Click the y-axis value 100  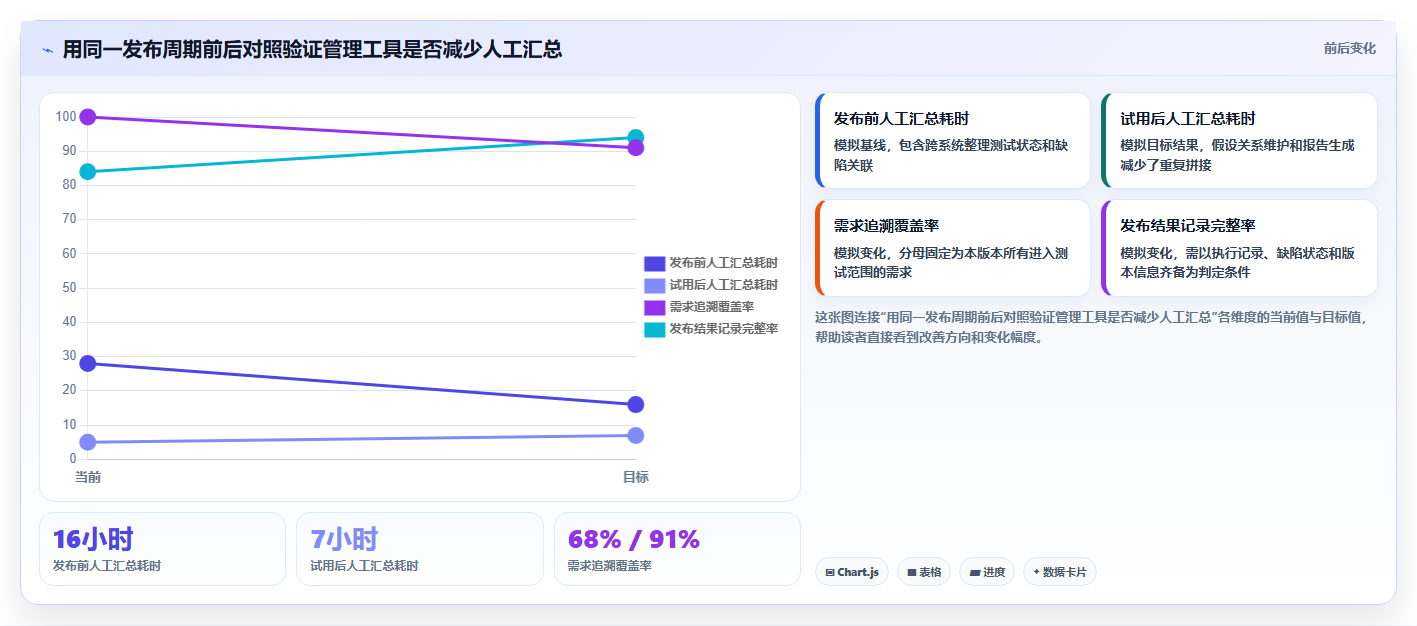click(66, 117)
